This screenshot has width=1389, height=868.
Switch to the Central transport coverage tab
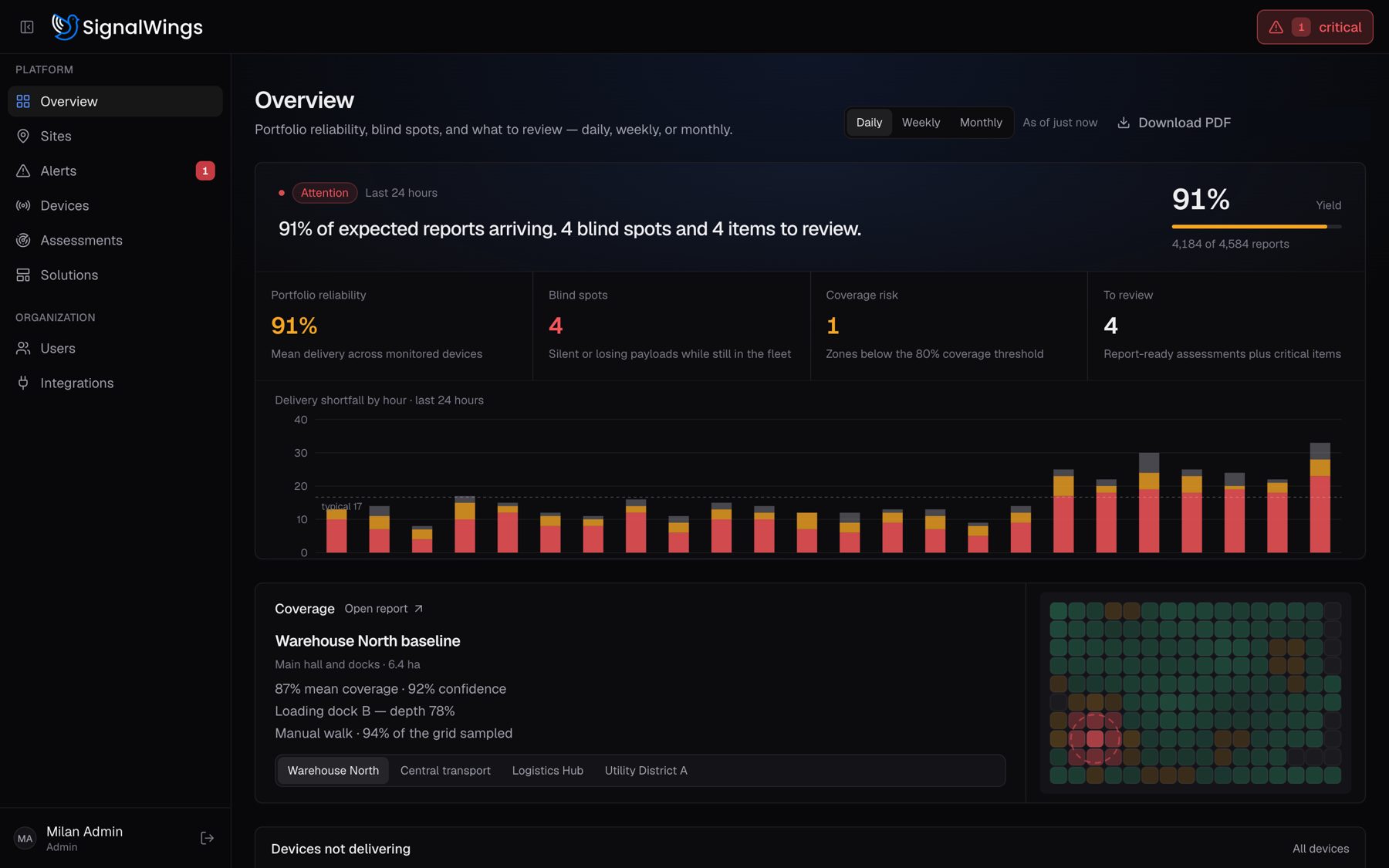445,771
